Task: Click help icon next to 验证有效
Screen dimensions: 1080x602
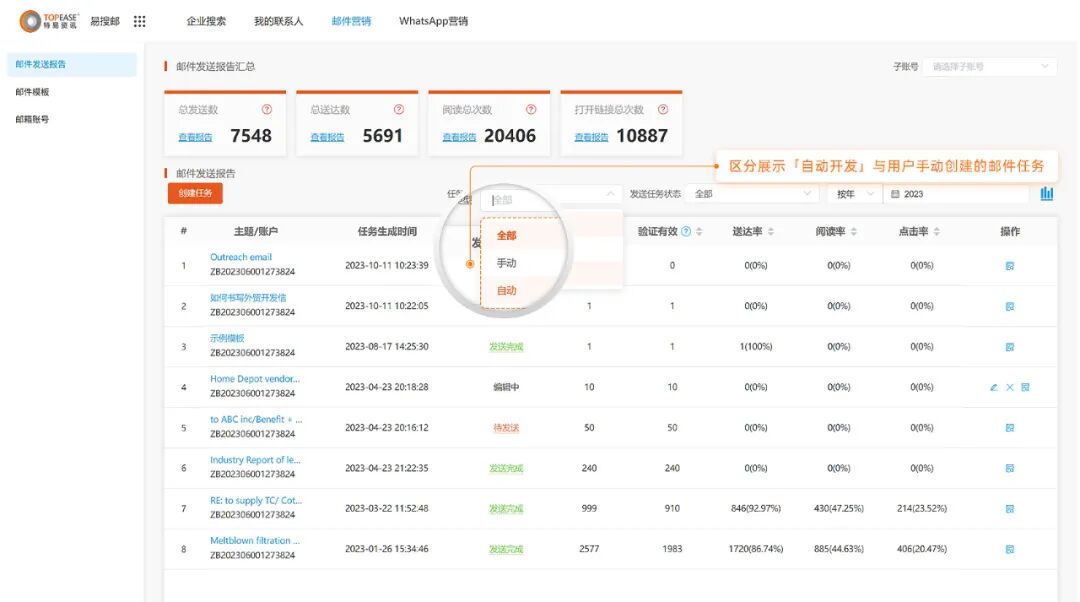Action: [686, 231]
